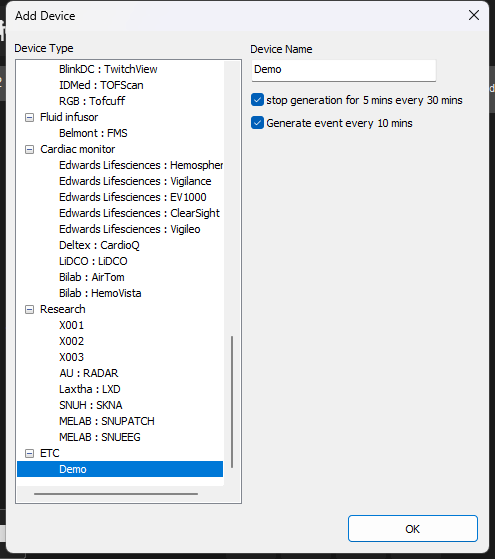Choose Belmont : FMS device type
The image size is (495, 559).
(x=93, y=133)
